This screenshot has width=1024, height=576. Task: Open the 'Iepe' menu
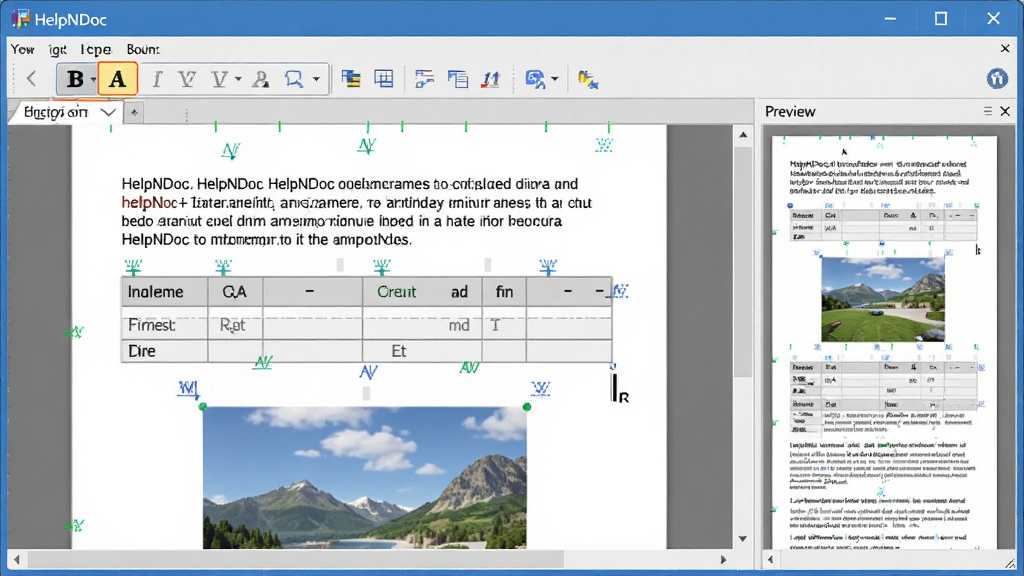pyautogui.click(x=95, y=50)
